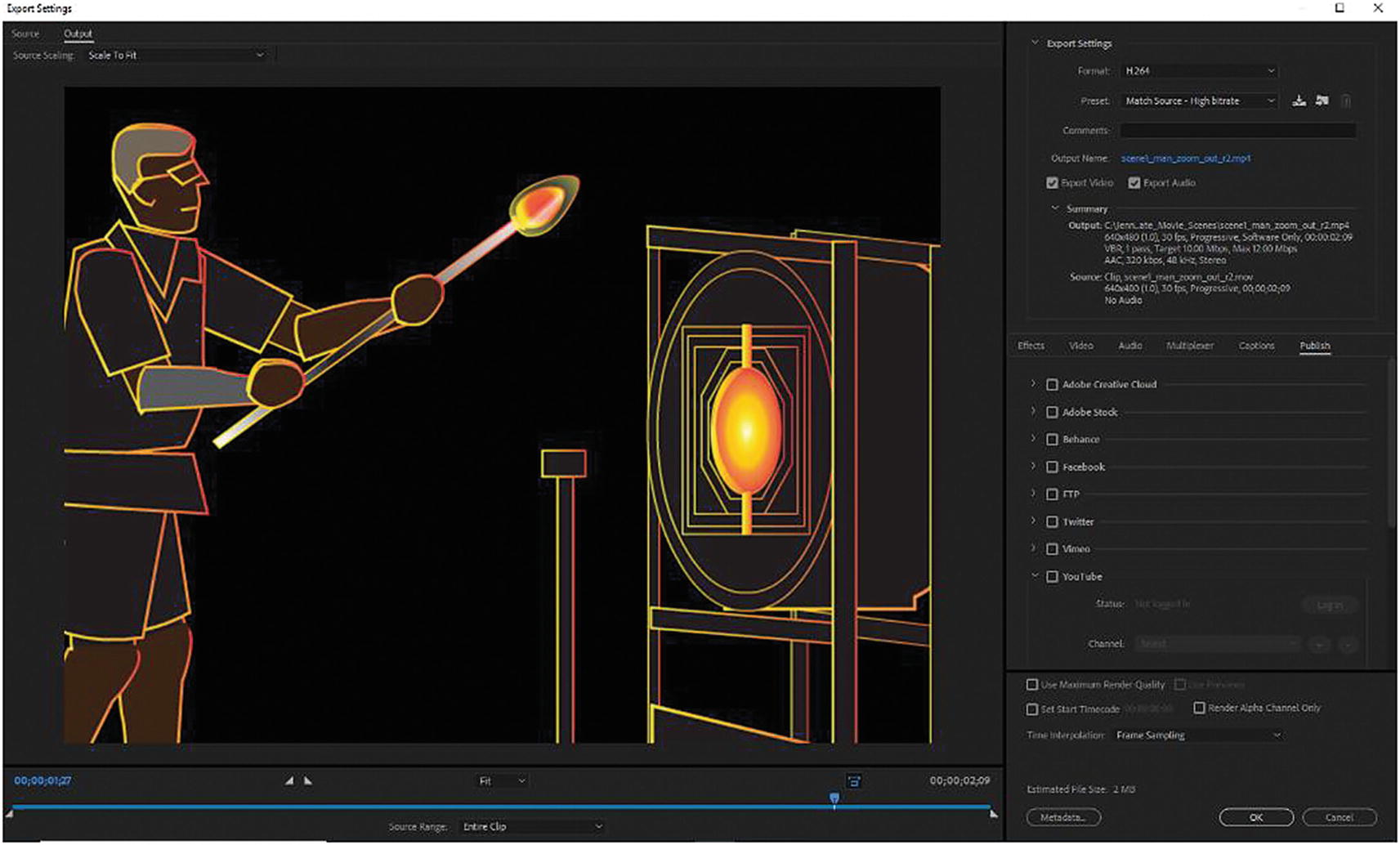The width and height of the screenshot is (1400, 845).
Task: Open the Source Range dropdown
Action: [x=531, y=827]
